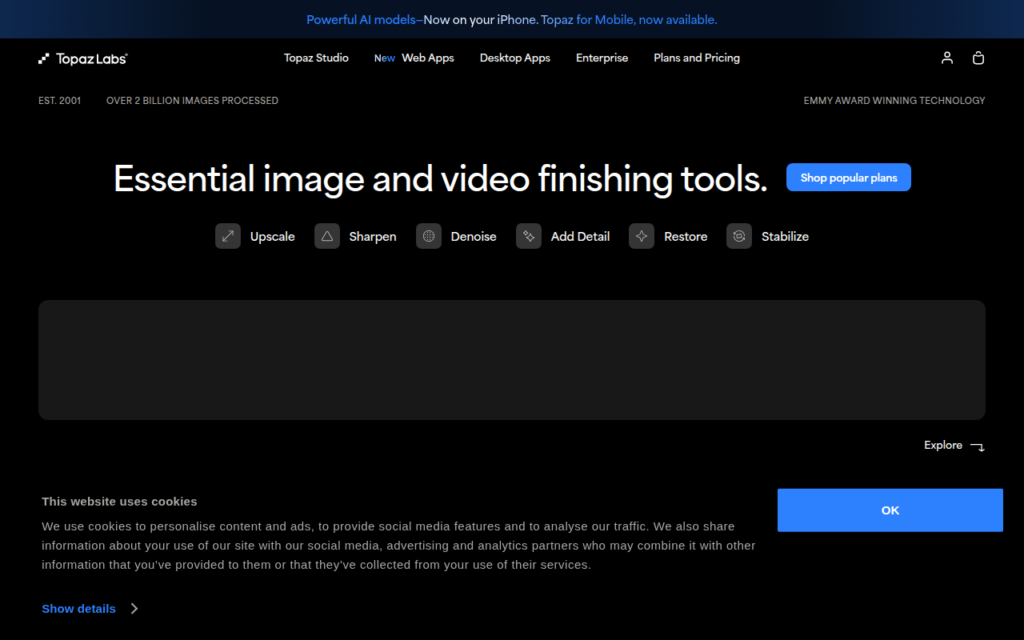Click the Add Detail sparkle icon

point(529,236)
